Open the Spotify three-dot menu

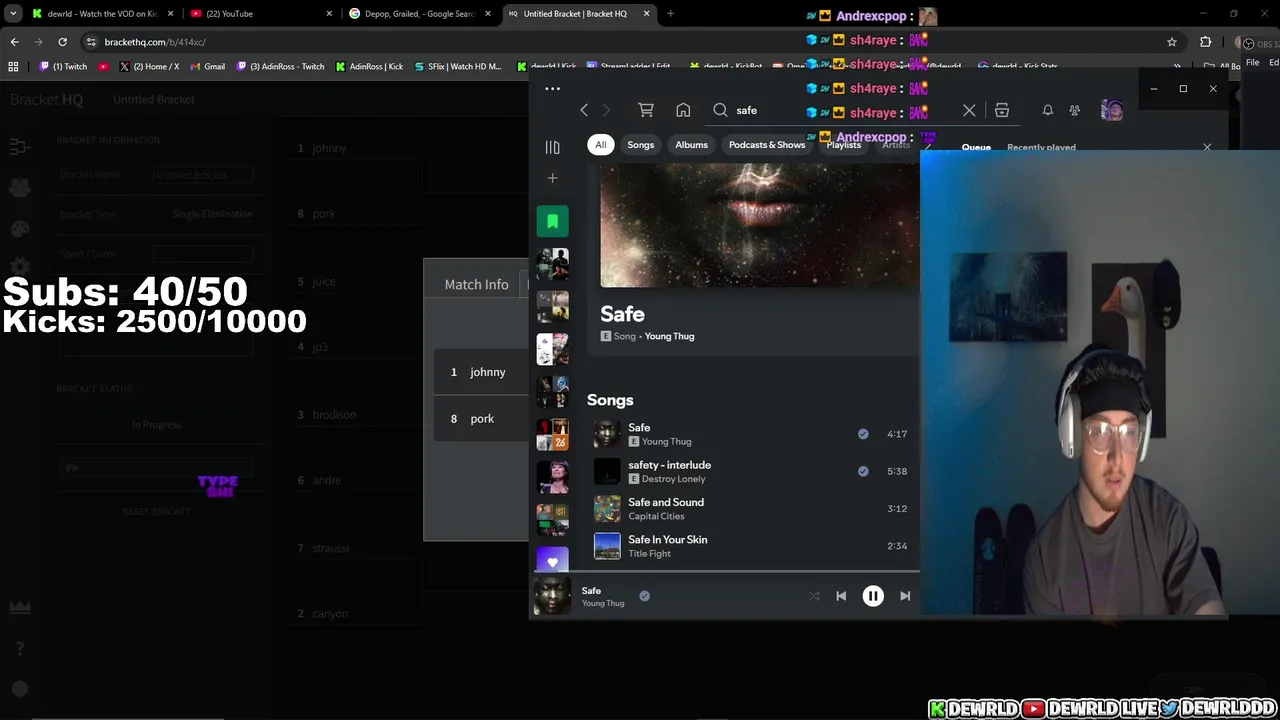(552, 88)
